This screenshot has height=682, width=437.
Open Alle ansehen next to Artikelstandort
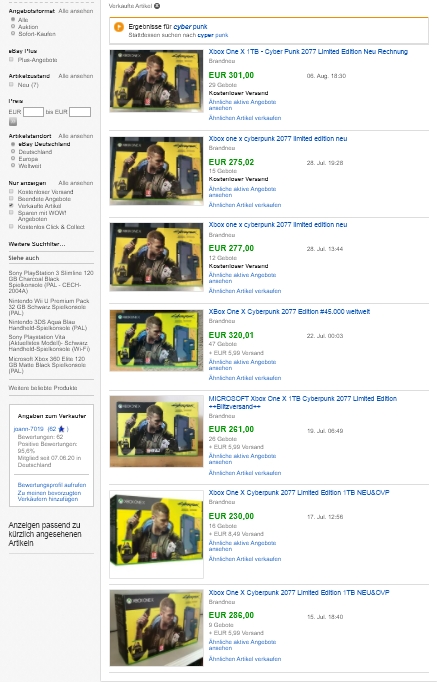tap(76, 136)
